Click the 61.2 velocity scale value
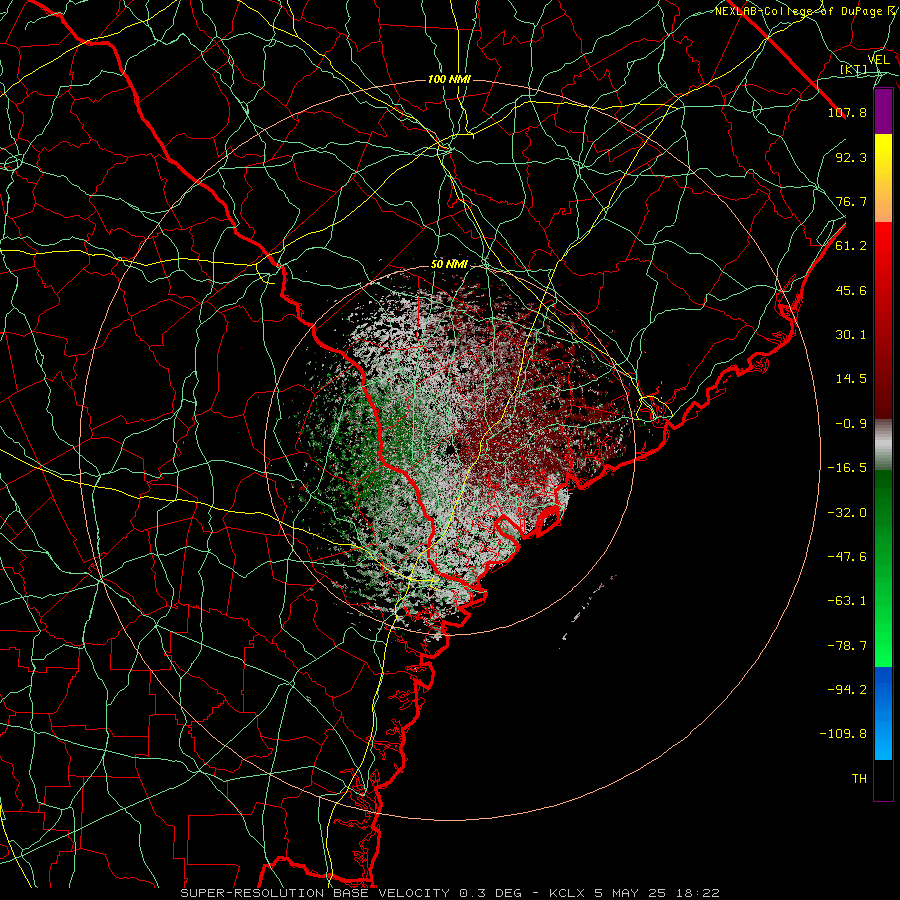The width and height of the screenshot is (900, 900). tap(851, 246)
